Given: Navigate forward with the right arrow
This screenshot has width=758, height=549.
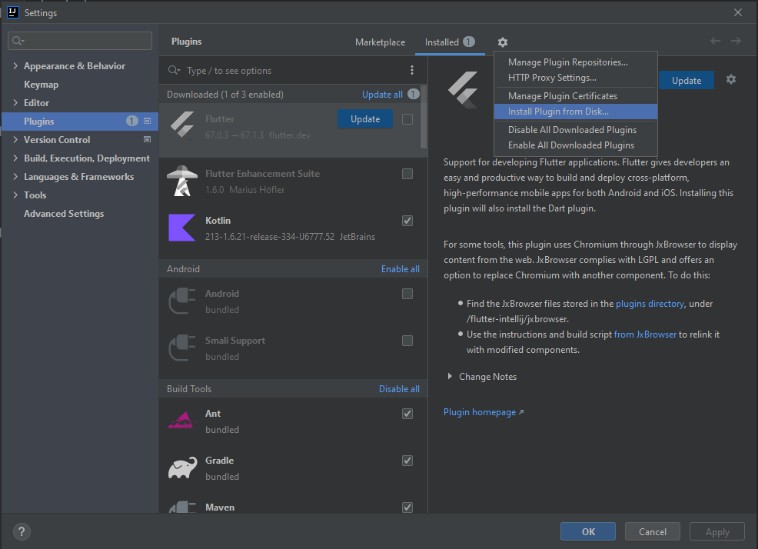Looking at the screenshot, I should pos(736,41).
